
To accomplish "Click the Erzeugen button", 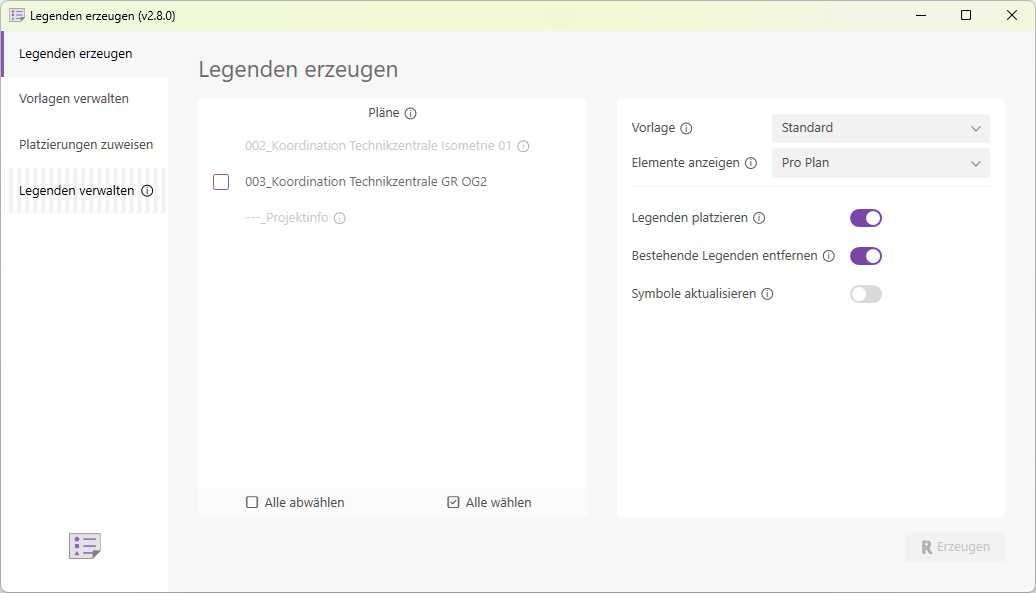I will click(955, 546).
